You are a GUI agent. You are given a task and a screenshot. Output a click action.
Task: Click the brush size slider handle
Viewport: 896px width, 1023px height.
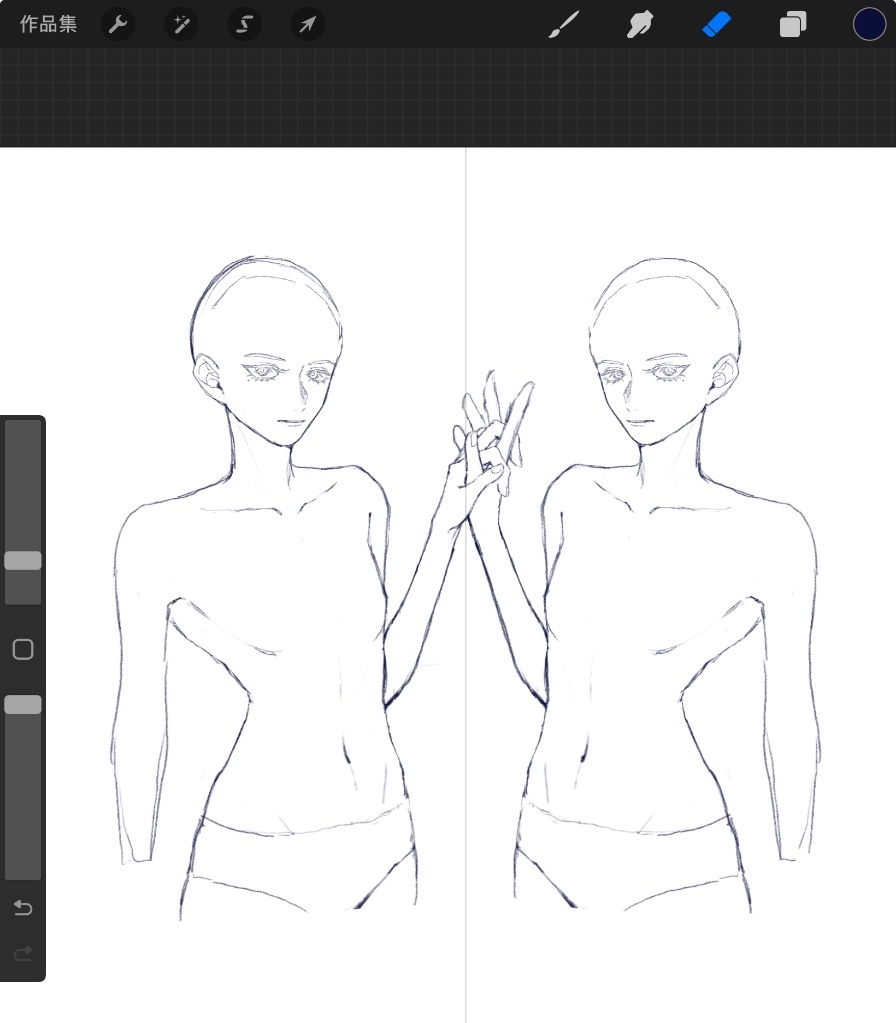pos(23,561)
